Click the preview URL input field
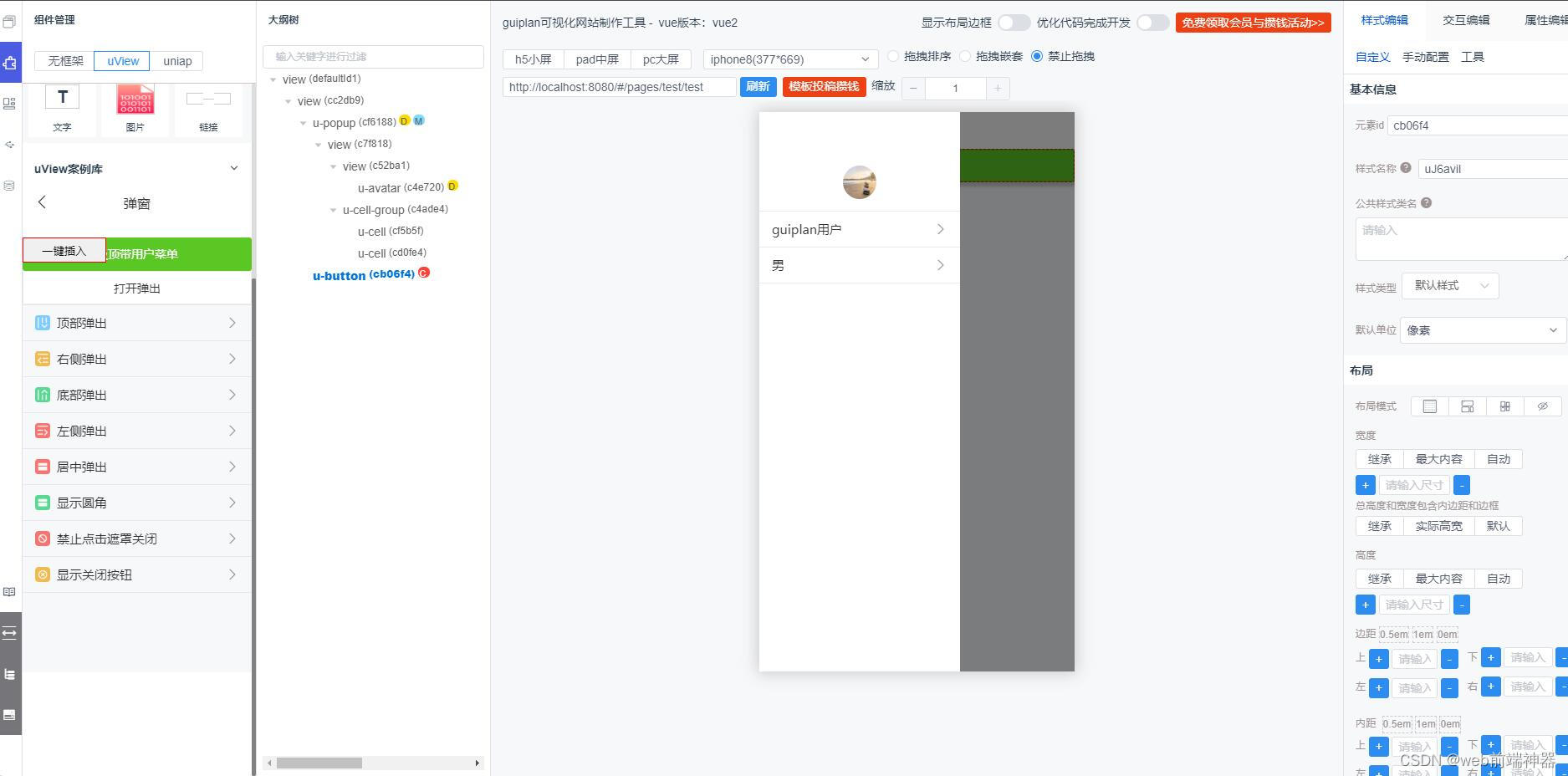 [x=619, y=86]
